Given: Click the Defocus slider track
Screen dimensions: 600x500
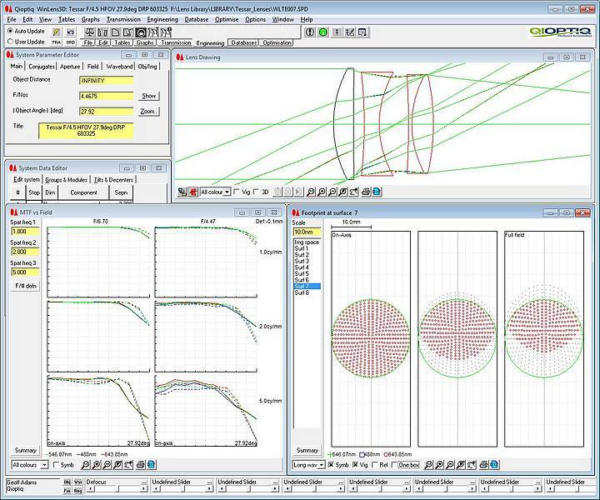Looking at the screenshot, I should pyautogui.click(x=117, y=489).
